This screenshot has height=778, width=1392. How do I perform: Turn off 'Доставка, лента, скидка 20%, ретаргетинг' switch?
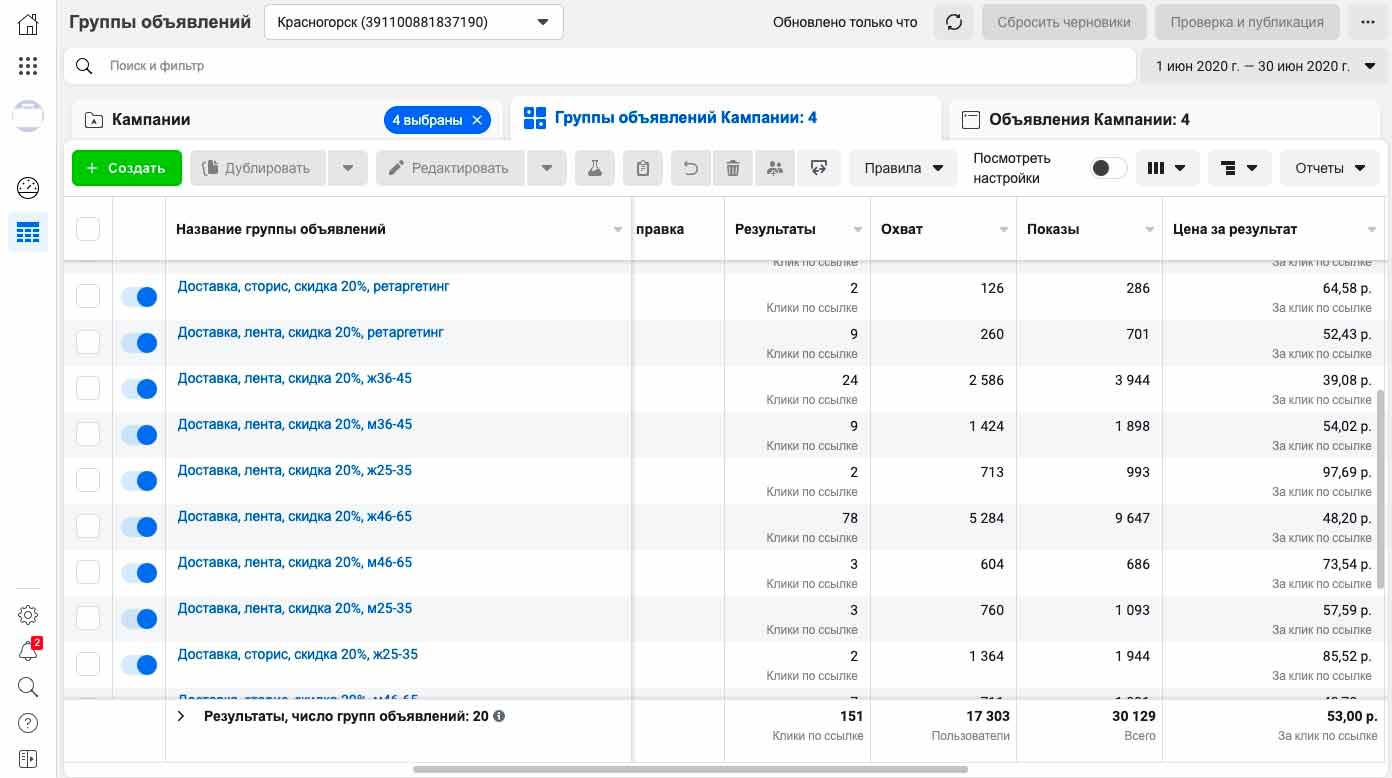139,343
